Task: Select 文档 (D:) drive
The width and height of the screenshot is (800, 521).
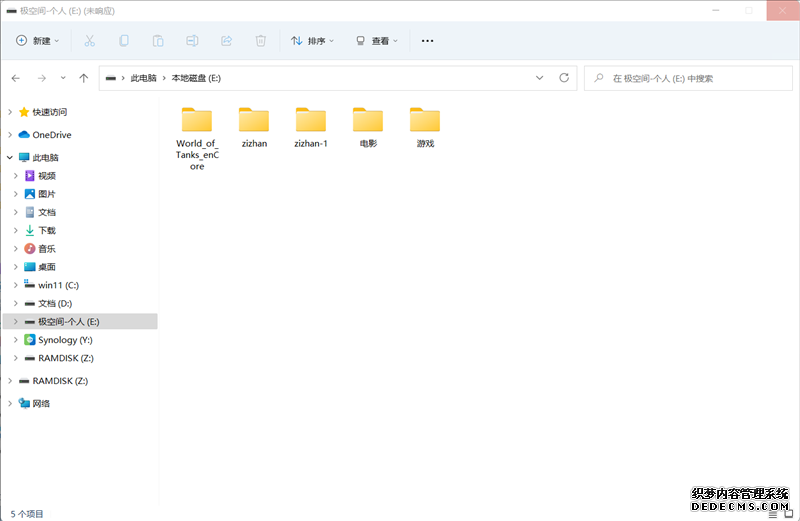Action: pos(55,304)
